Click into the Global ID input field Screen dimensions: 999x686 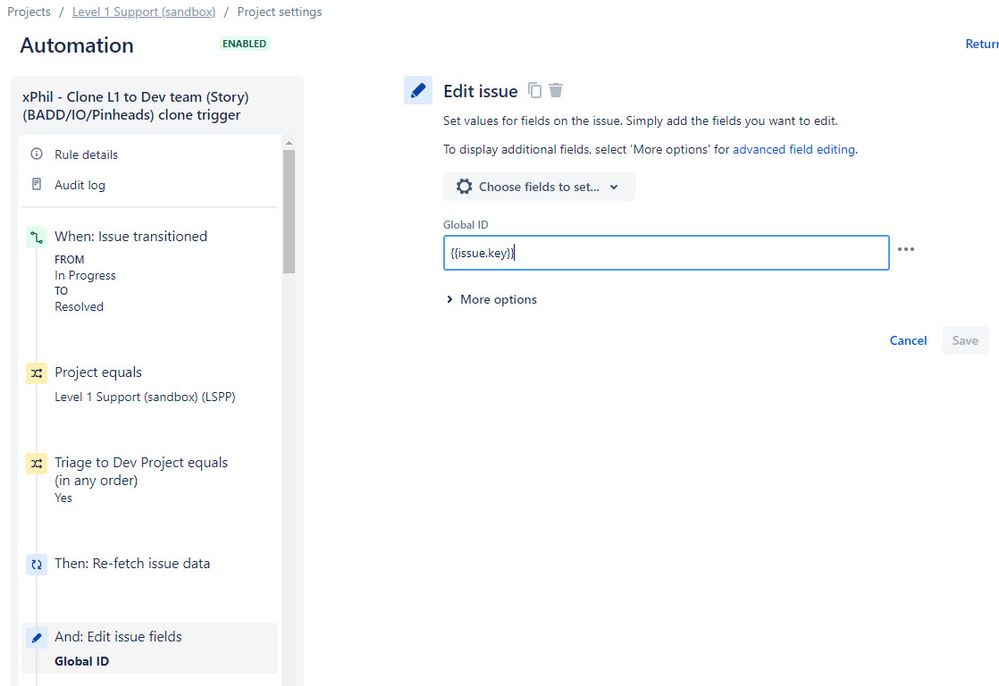(666, 253)
